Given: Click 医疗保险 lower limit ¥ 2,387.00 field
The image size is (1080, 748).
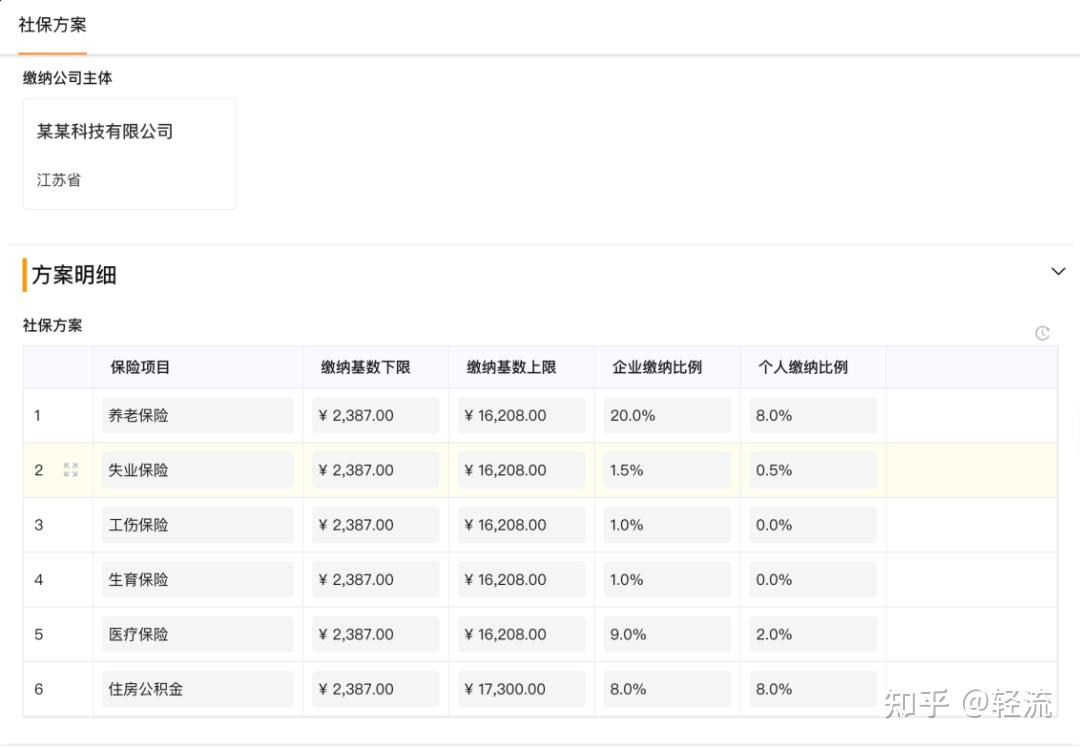Looking at the screenshot, I should (x=375, y=634).
